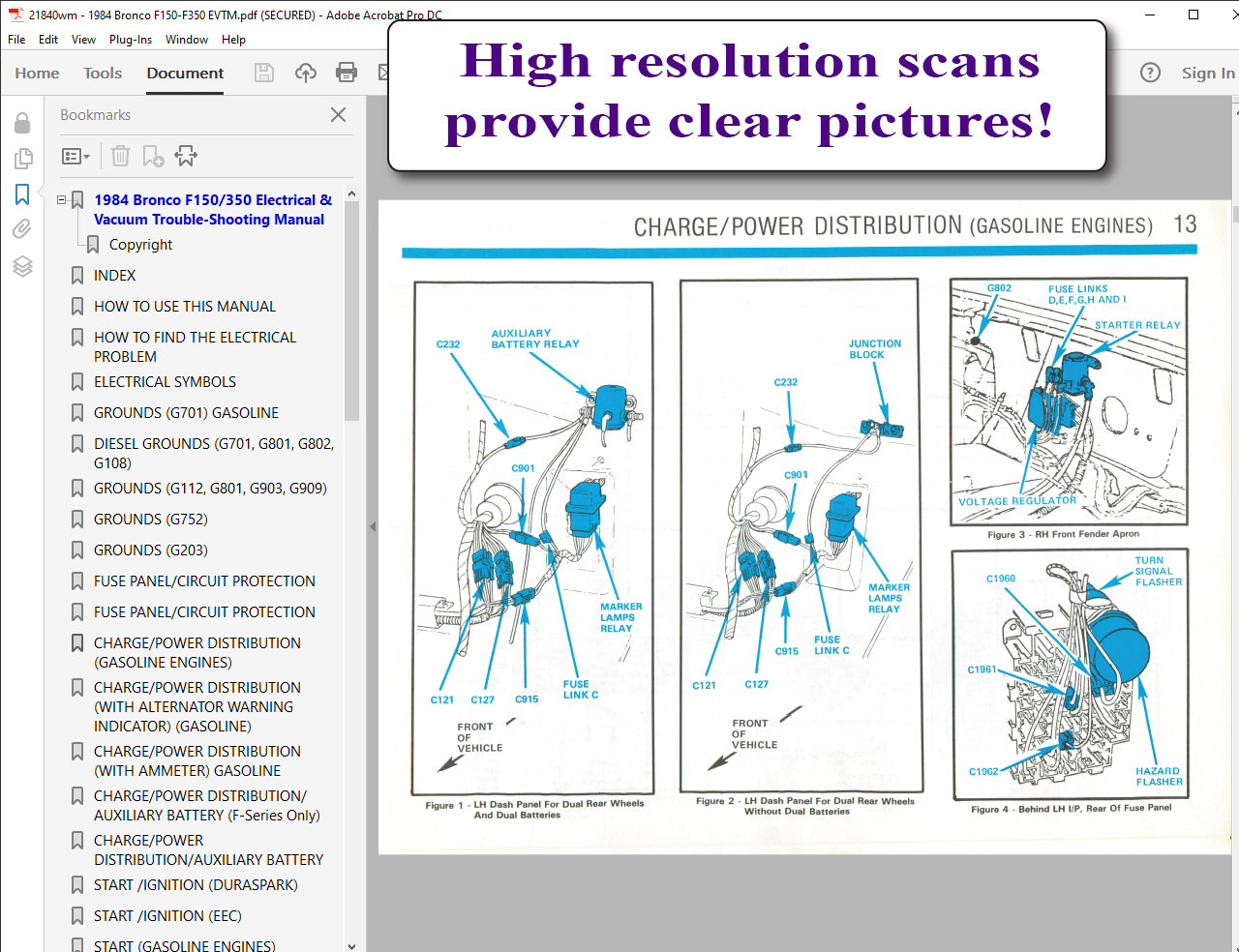The image size is (1239, 952).
Task: Open START (GASOLINE ENGINES) bookmark
Action: [185, 945]
